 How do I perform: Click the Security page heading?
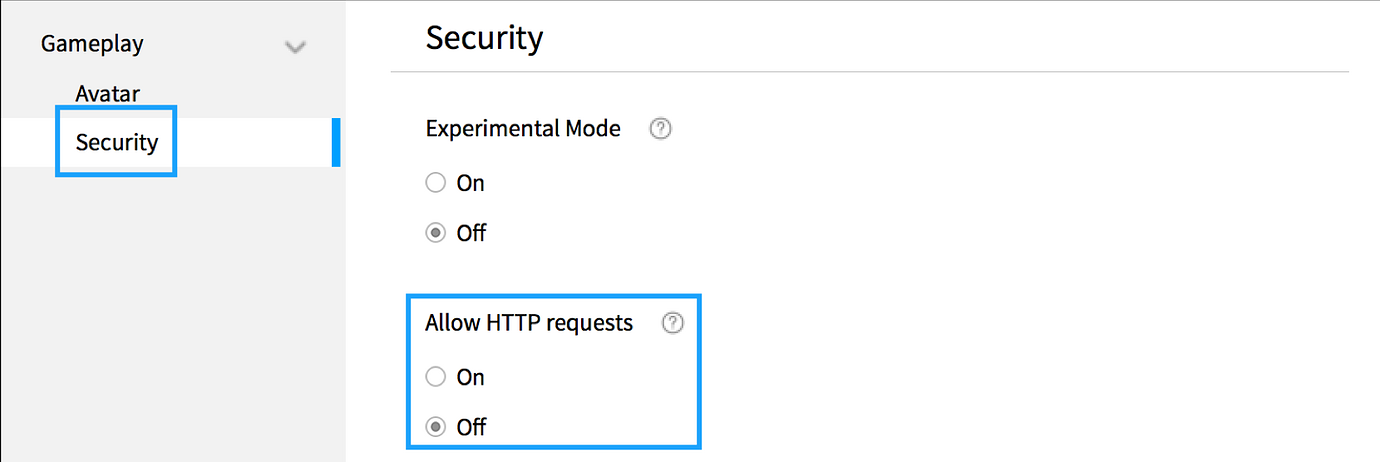point(484,38)
